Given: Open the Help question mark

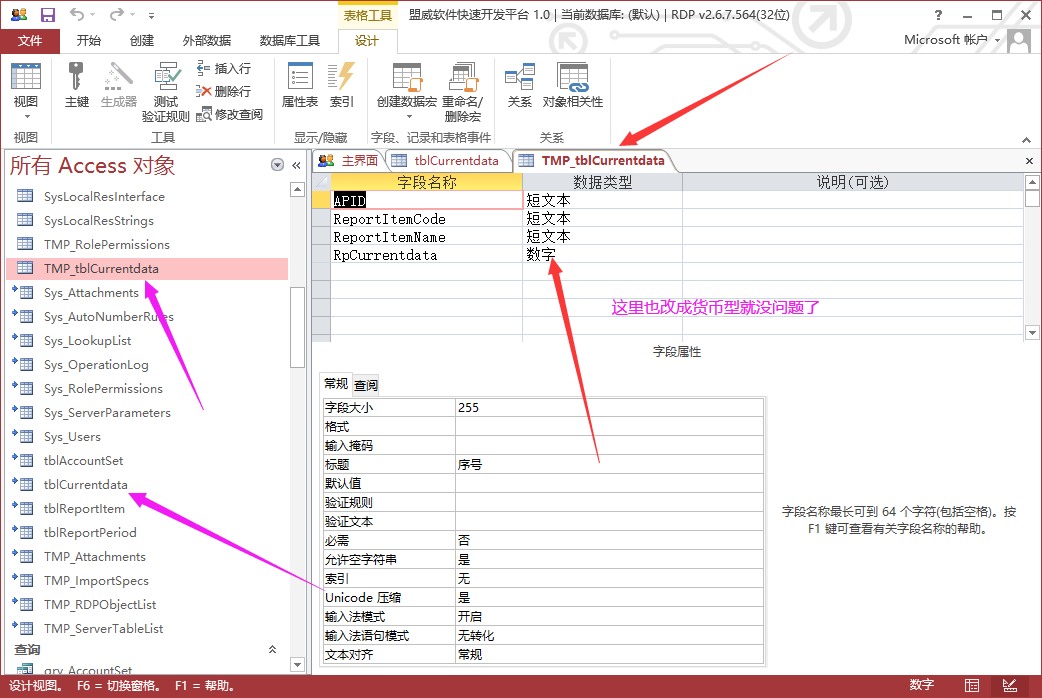Looking at the screenshot, I should point(938,15).
